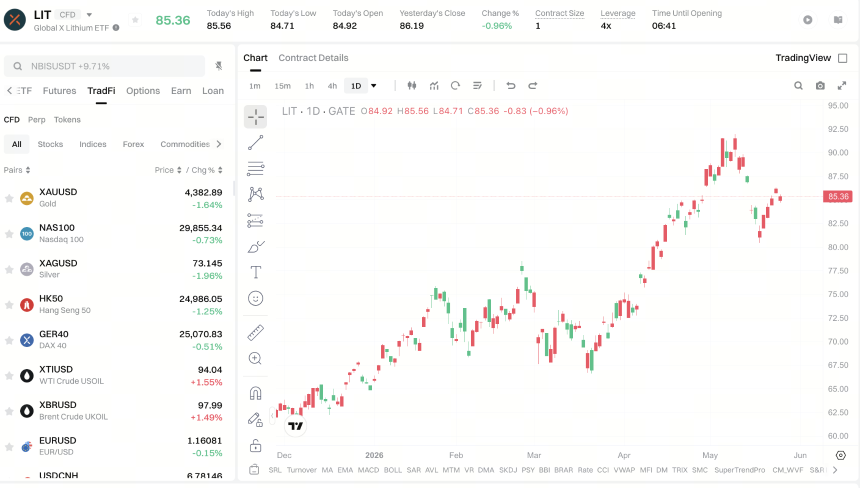860x488 pixels.
Task: Sort list by Pairs column
Action: (17, 170)
